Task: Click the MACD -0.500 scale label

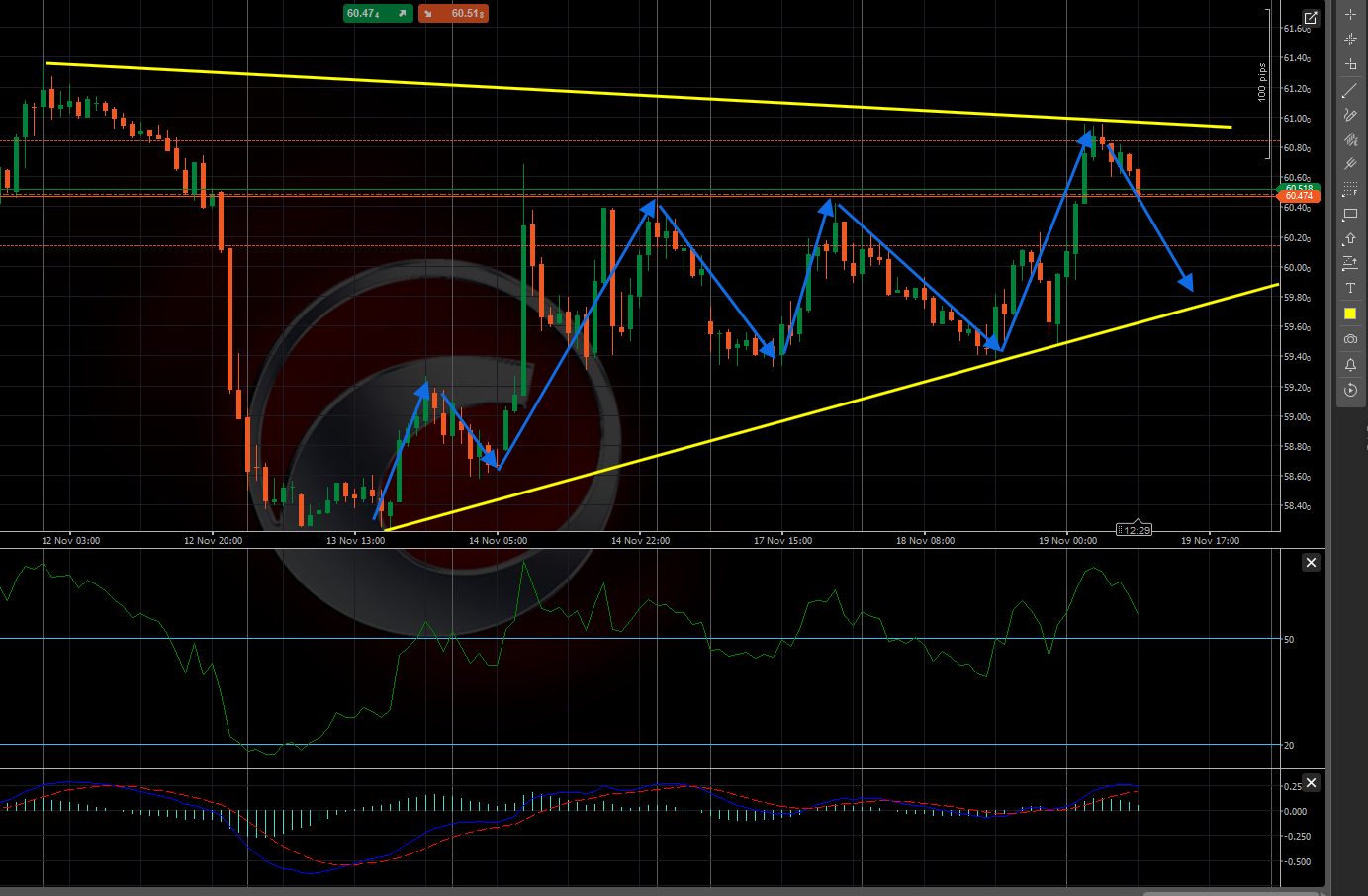Action: pos(1295,862)
